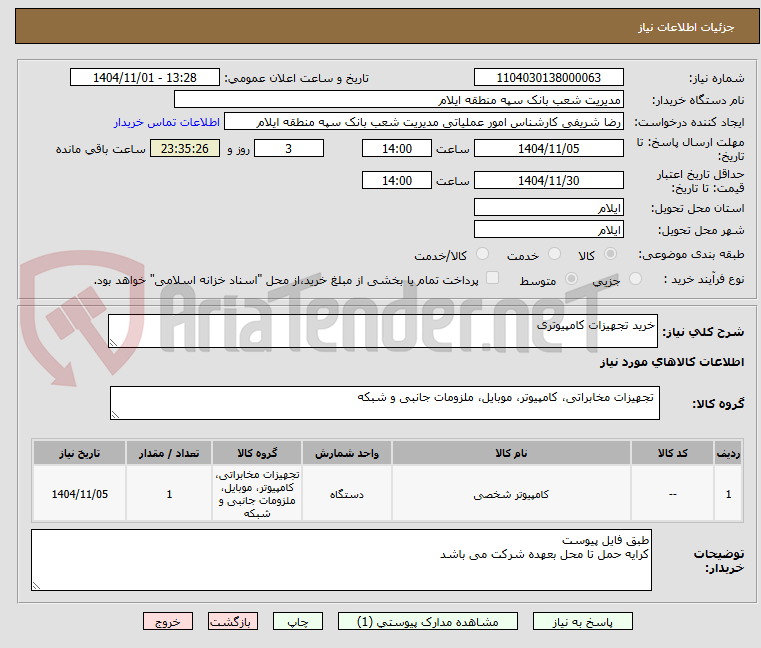This screenshot has height=648, width=761.
Task: Click the نام کالا column header
Action: coord(511,453)
